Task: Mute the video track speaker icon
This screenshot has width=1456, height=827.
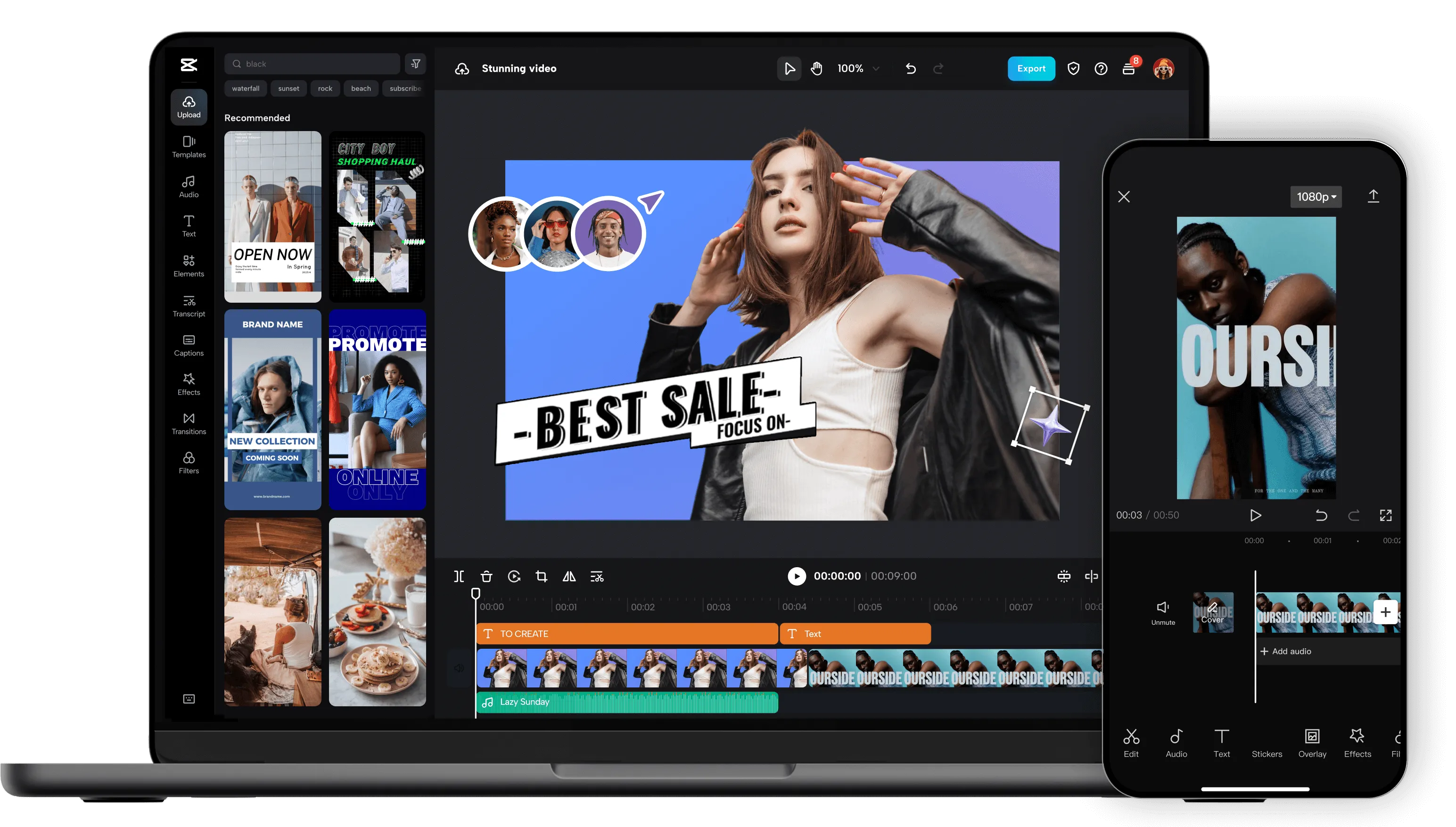Action: (459, 668)
